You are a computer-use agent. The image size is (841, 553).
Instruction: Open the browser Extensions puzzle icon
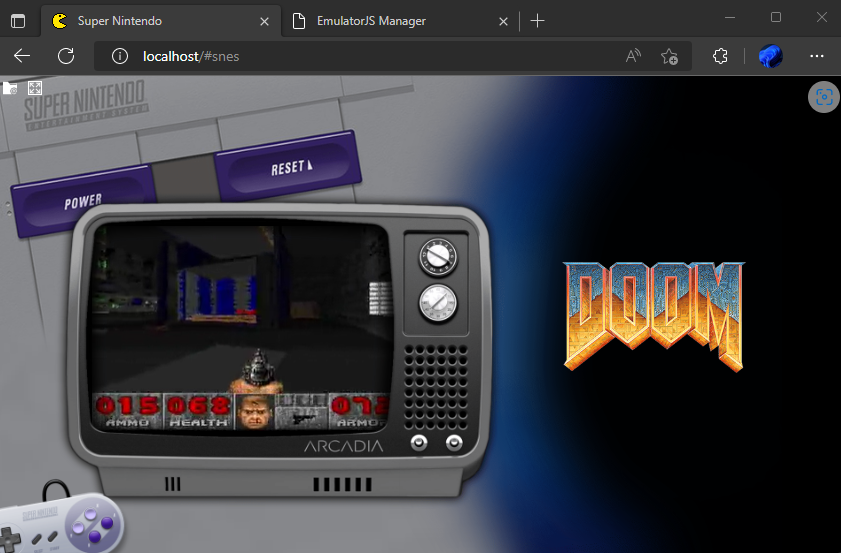[x=720, y=56]
